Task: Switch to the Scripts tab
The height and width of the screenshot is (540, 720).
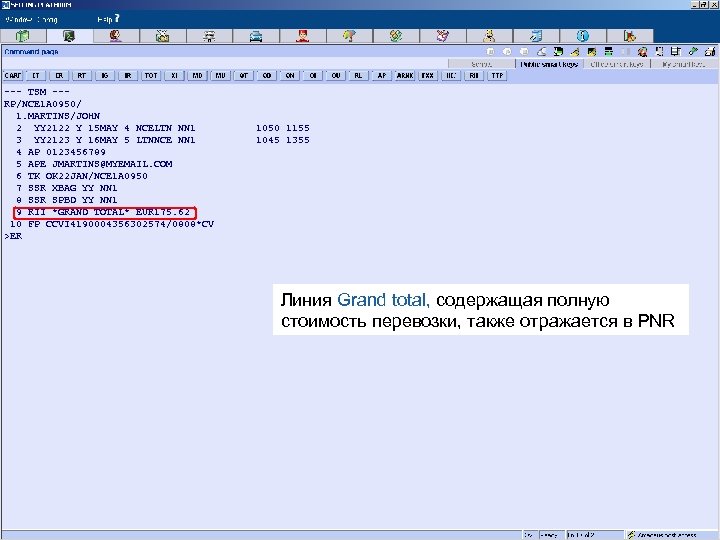Action: click(481, 64)
